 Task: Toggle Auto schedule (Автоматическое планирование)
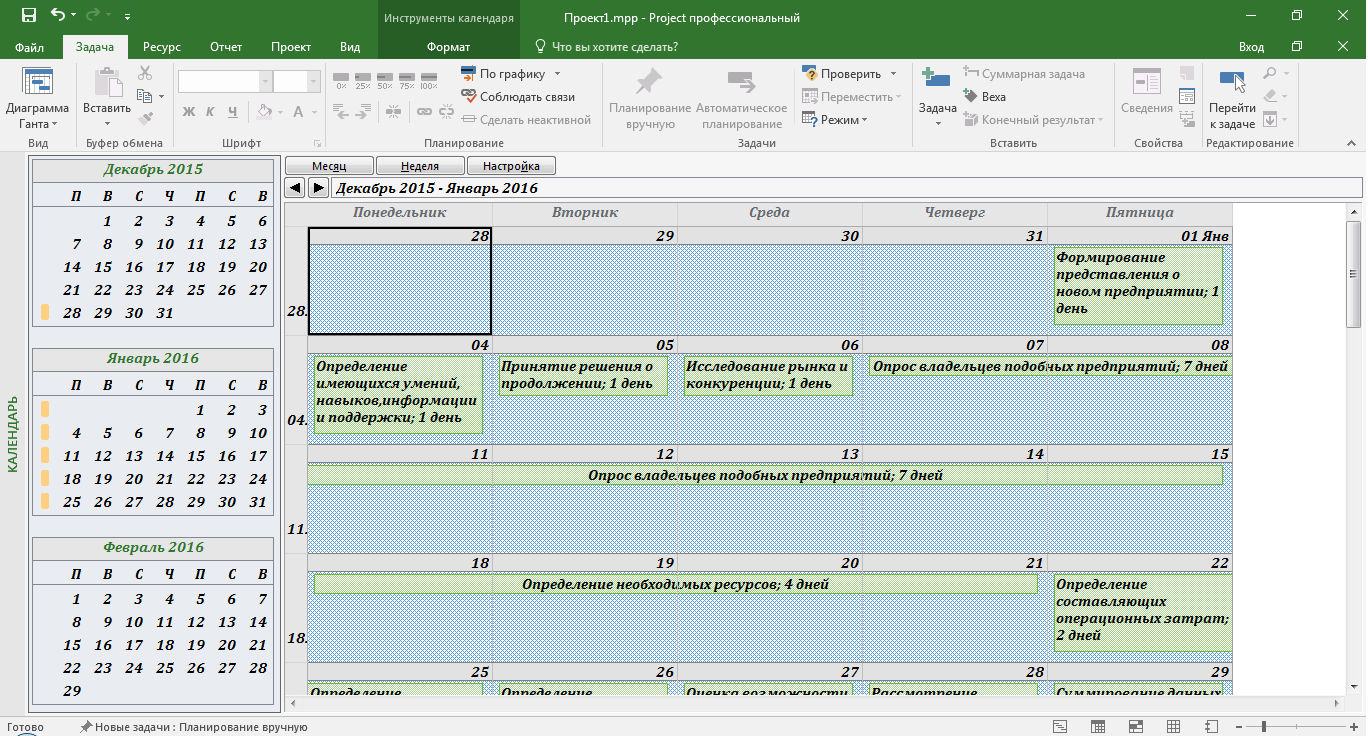741,99
